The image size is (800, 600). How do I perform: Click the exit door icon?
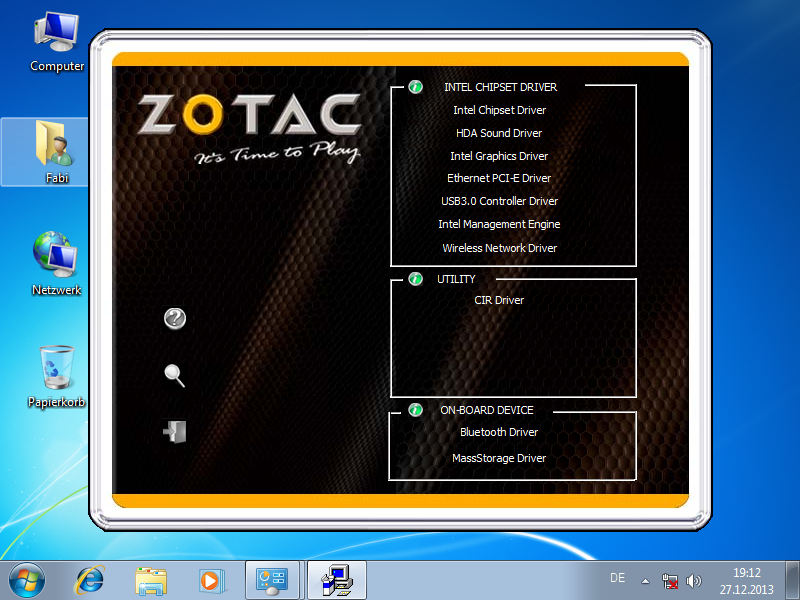pyautogui.click(x=174, y=432)
